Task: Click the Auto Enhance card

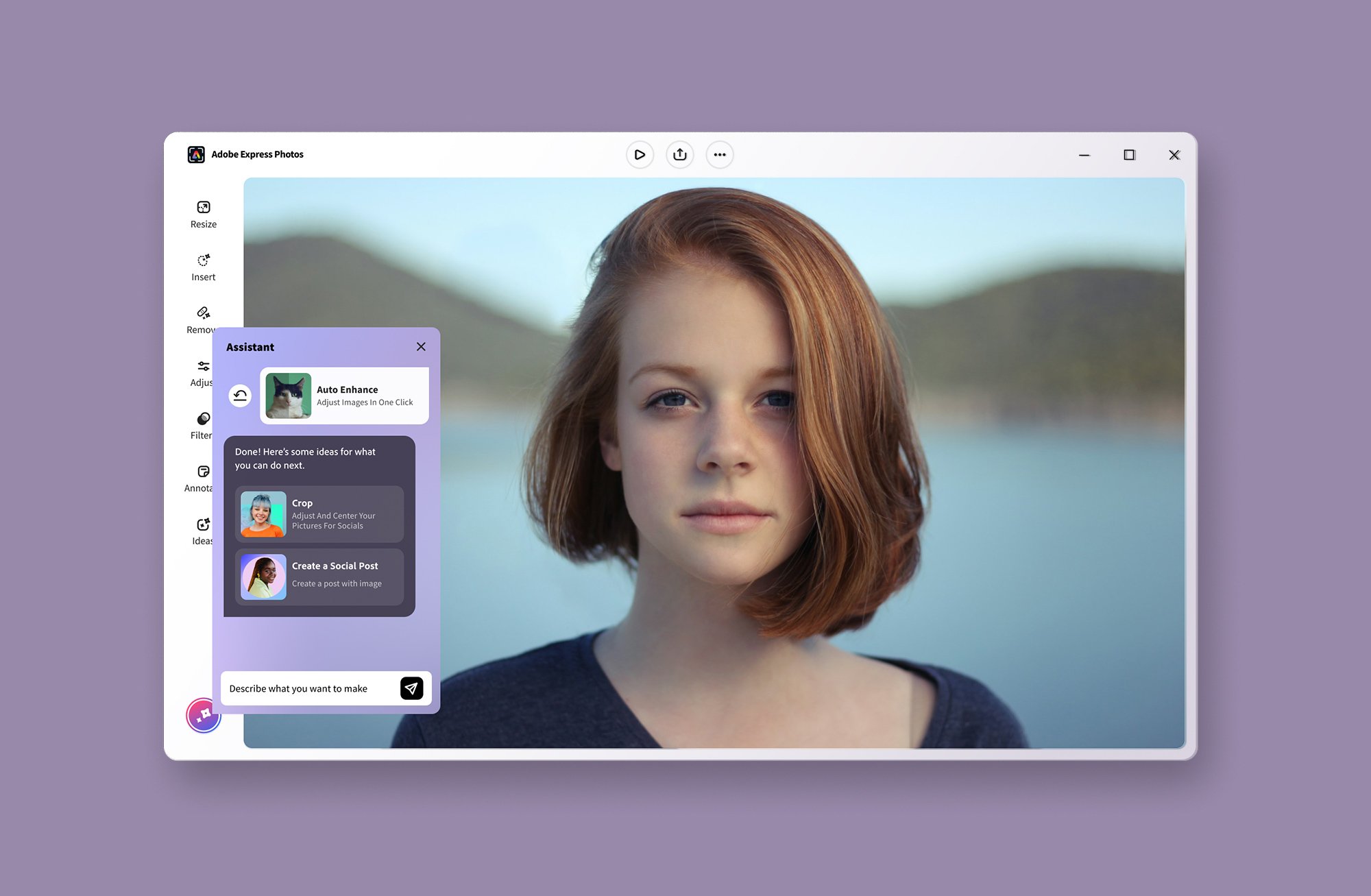Action: 363,396
